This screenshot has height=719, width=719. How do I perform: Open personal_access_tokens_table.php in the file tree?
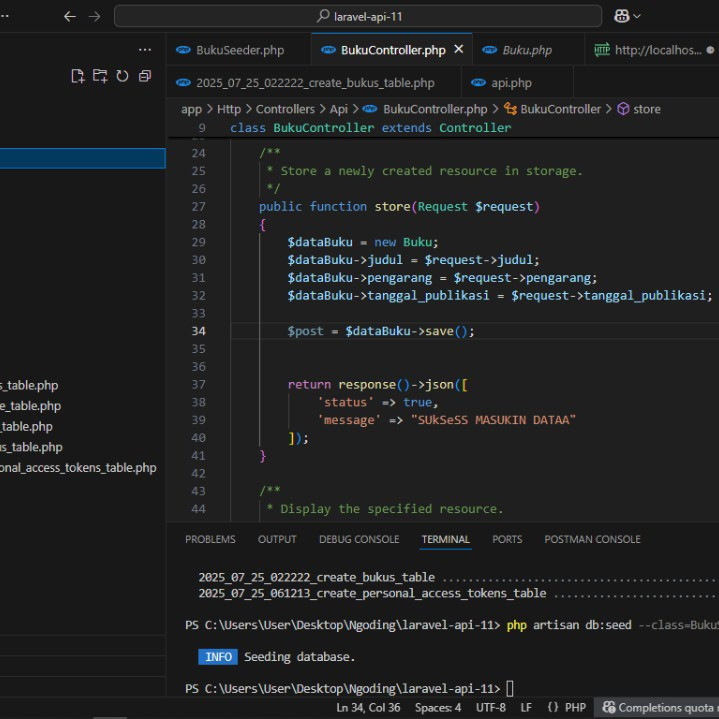(x=78, y=467)
